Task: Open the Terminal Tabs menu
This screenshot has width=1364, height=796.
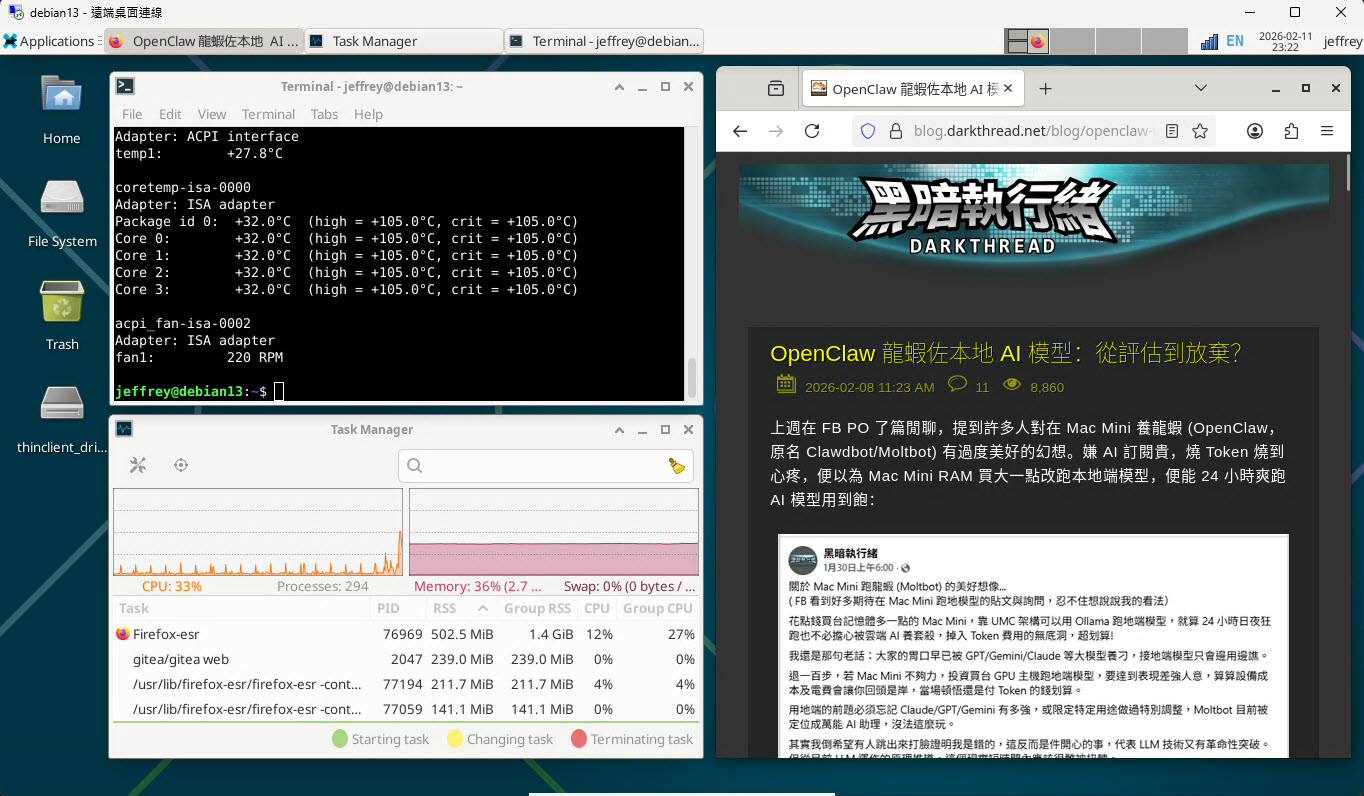Action: tap(324, 114)
